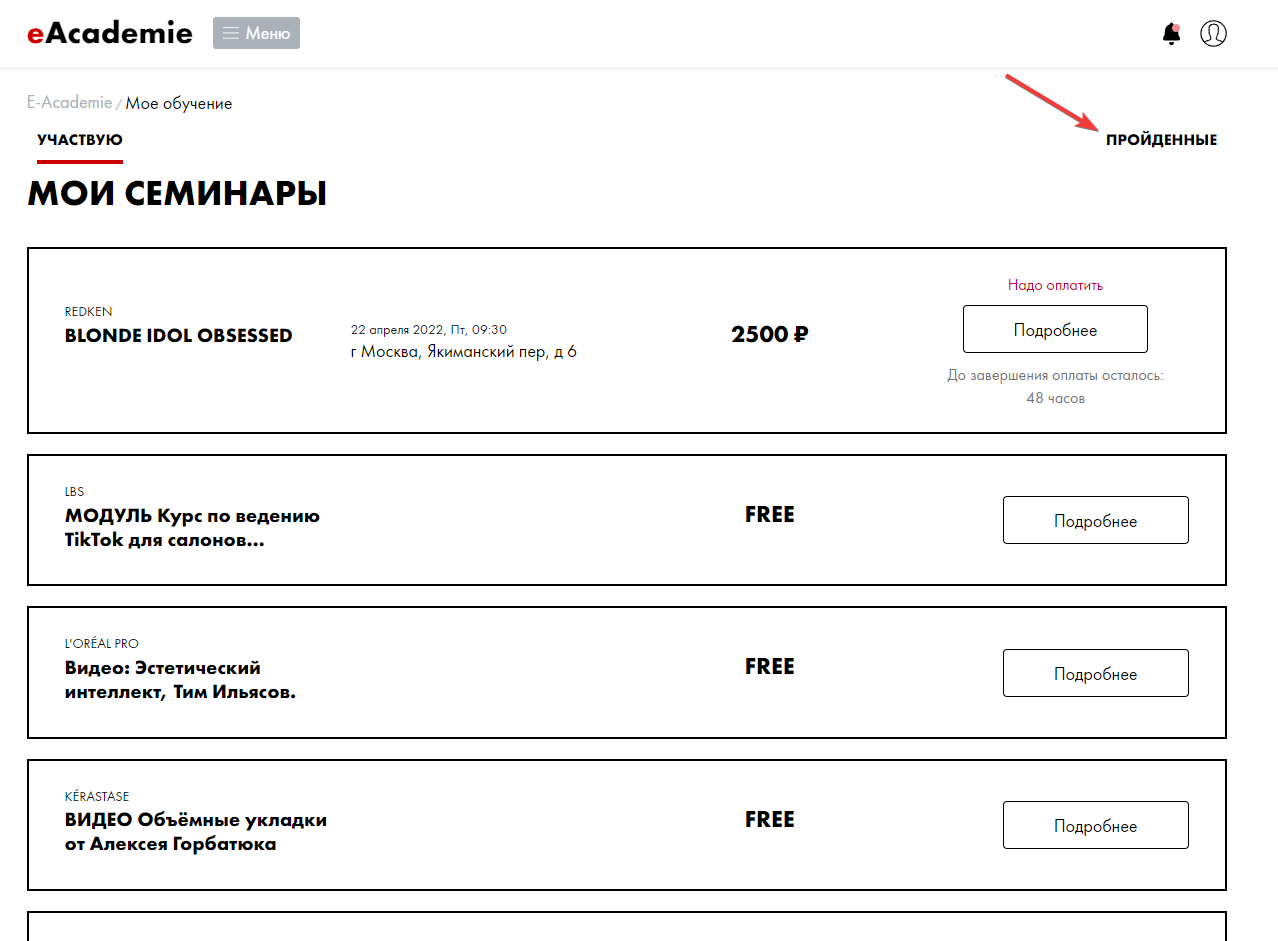Click the eAcademie logo
Viewport: 1278px width, 941px height.
pyautogui.click(x=110, y=33)
